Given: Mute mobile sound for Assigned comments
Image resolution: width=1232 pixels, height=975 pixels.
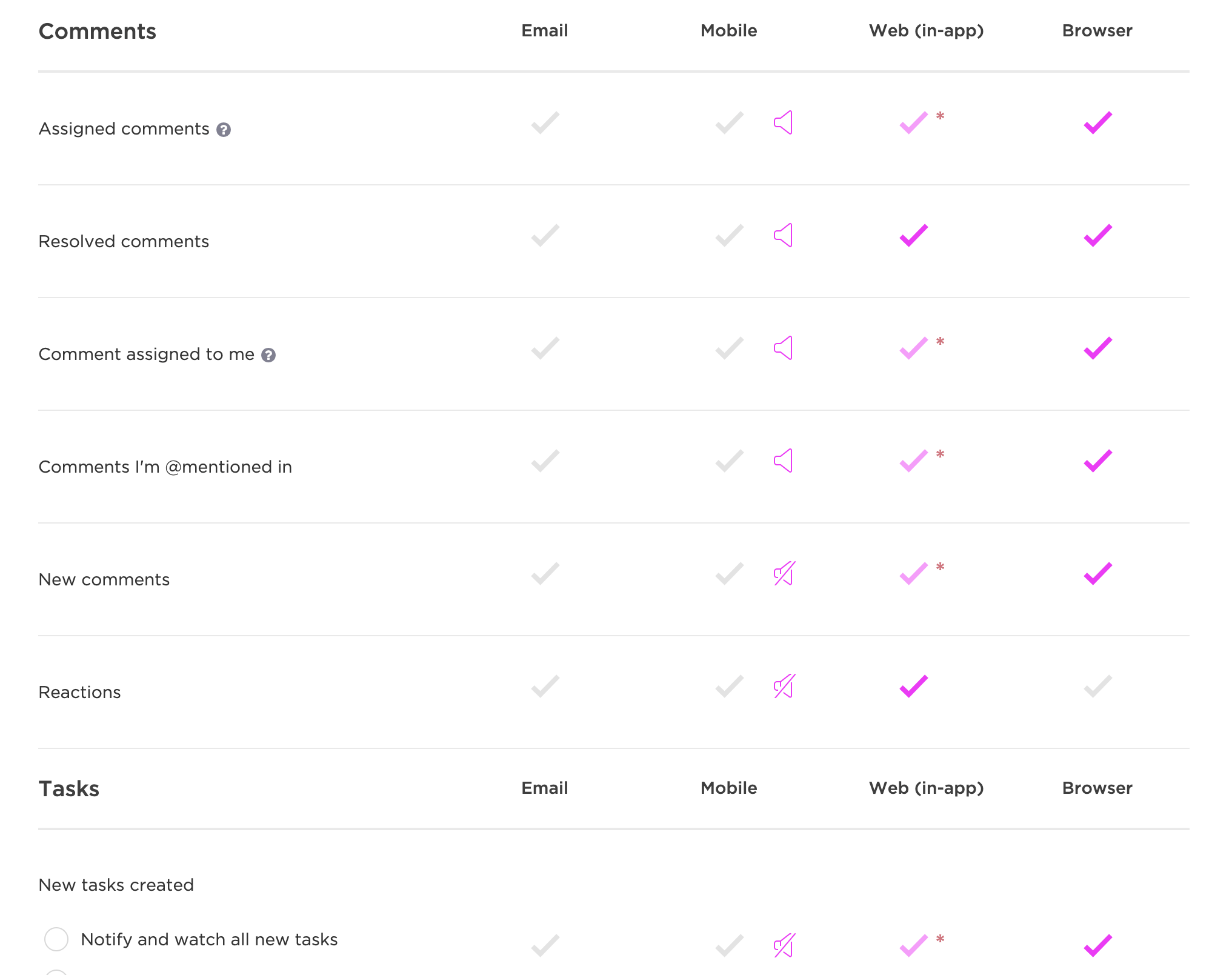Looking at the screenshot, I should pyautogui.click(x=784, y=123).
